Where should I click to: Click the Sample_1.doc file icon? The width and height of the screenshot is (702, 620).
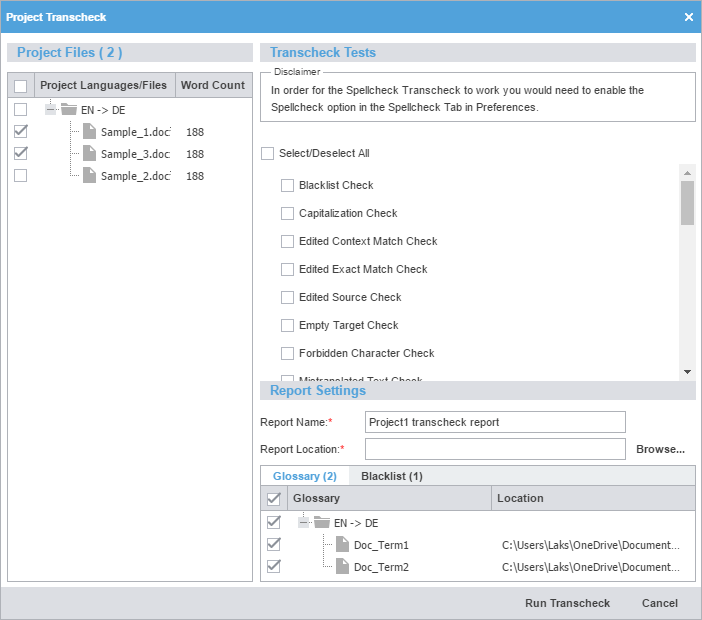click(90, 131)
